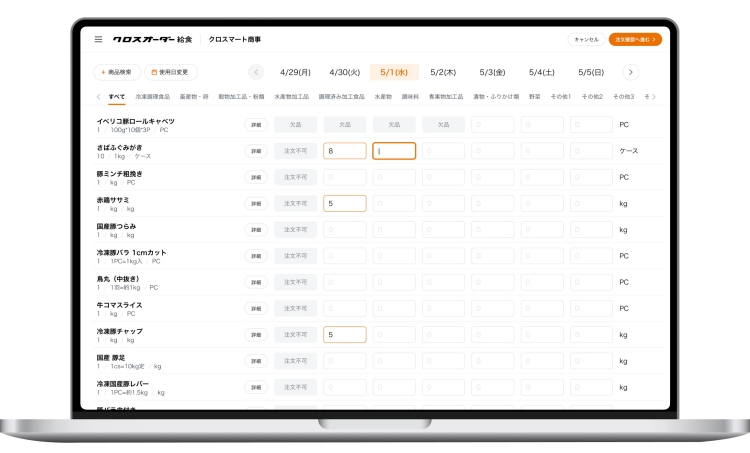The height and width of the screenshot is (453, 750).
Task: Go to next week with right arrow
Action: tap(630, 72)
